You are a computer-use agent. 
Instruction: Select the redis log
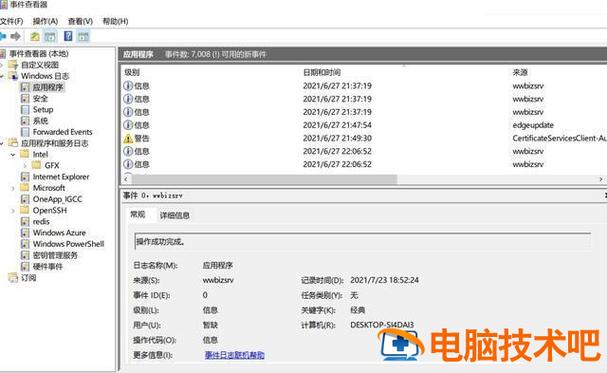point(41,221)
